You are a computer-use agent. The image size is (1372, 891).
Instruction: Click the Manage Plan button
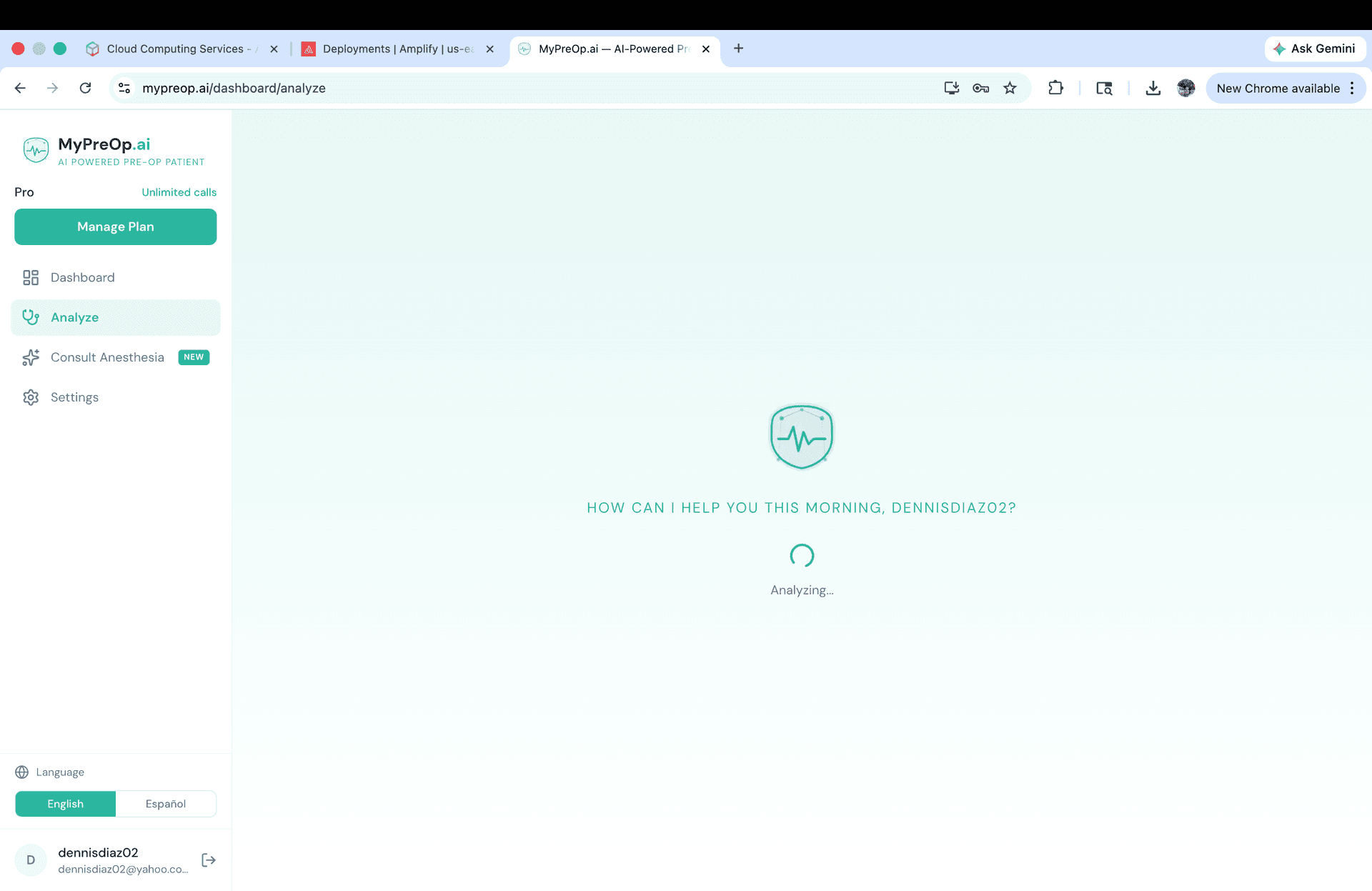(116, 227)
